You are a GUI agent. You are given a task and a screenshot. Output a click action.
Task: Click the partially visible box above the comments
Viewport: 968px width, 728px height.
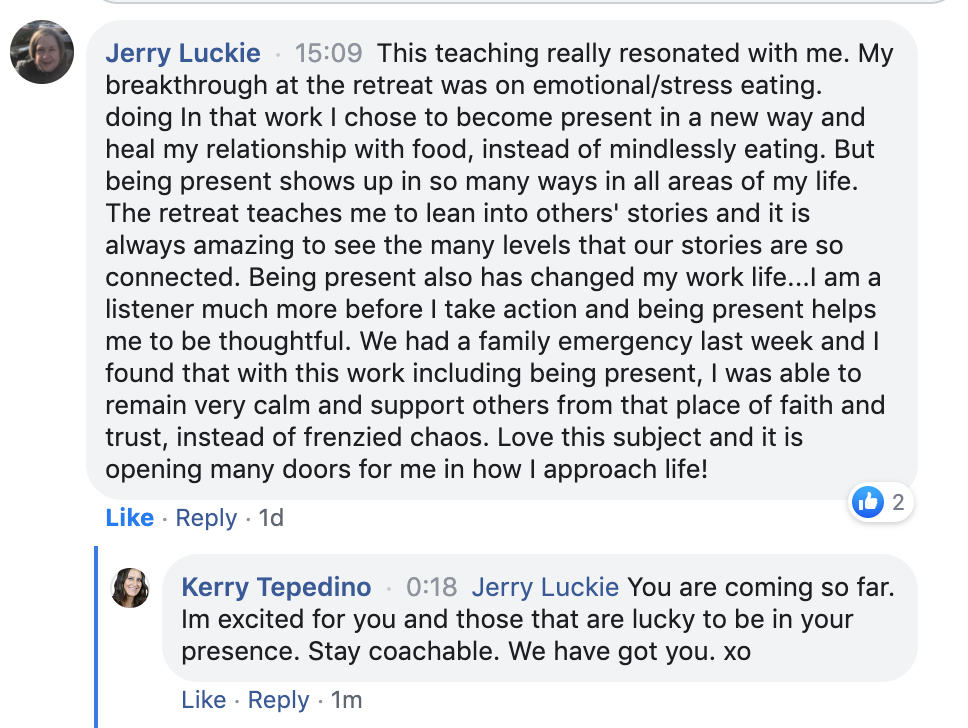pyautogui.click(x=524, y=1)
